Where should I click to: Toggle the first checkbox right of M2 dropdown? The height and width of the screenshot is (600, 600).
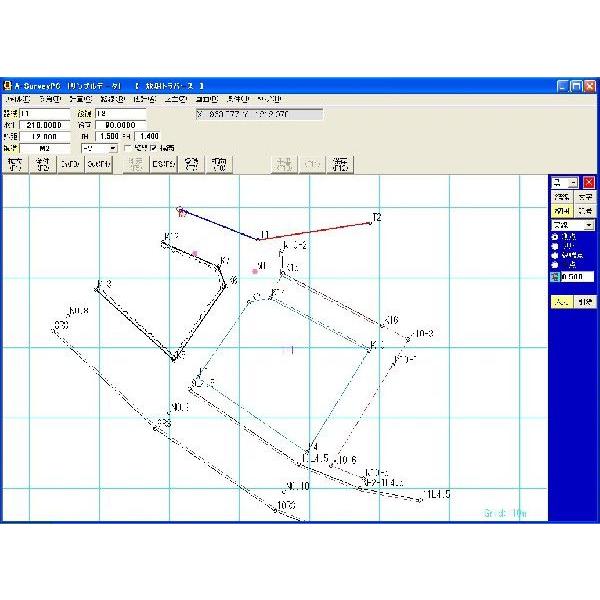pyautogui.click(x=127, y=148)
